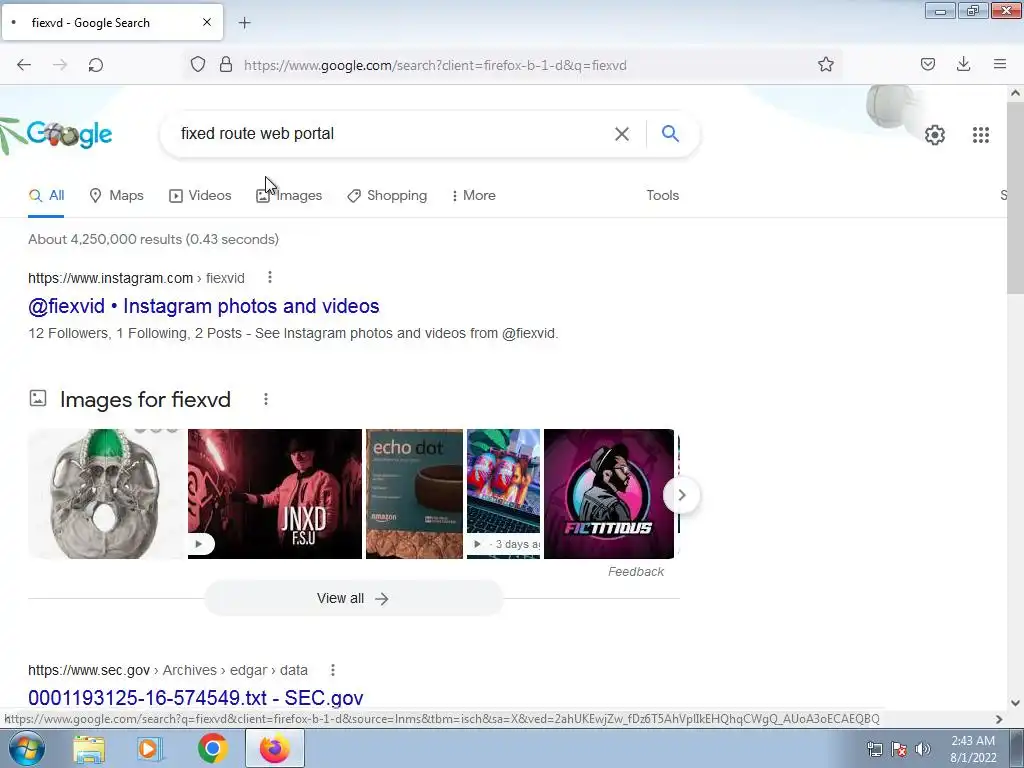Click the vertical scrollbar thumb
Image resolution: width=1024 pixels, height=768 pixels.
point(1015,198)
